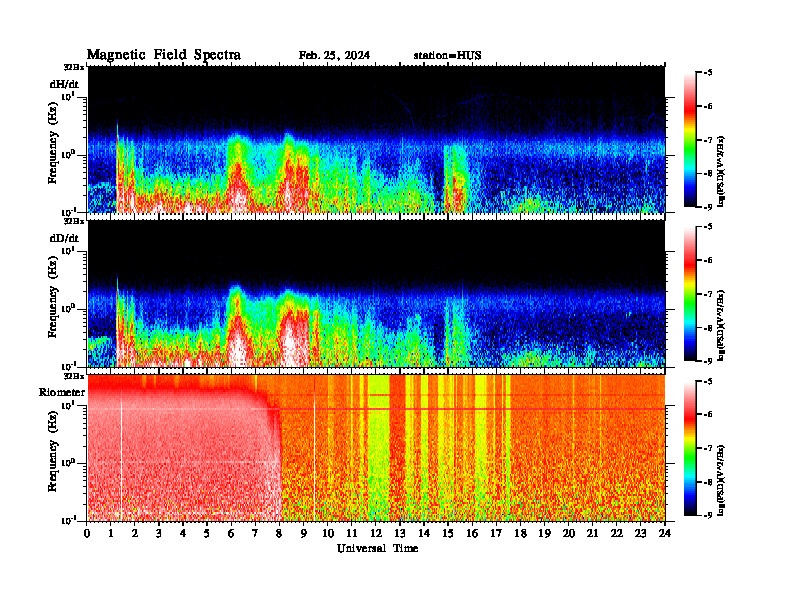Click hour '12' on the time axis
This screenshot has height=612, width=792.
pyautogui.click(x=376, y=533)
